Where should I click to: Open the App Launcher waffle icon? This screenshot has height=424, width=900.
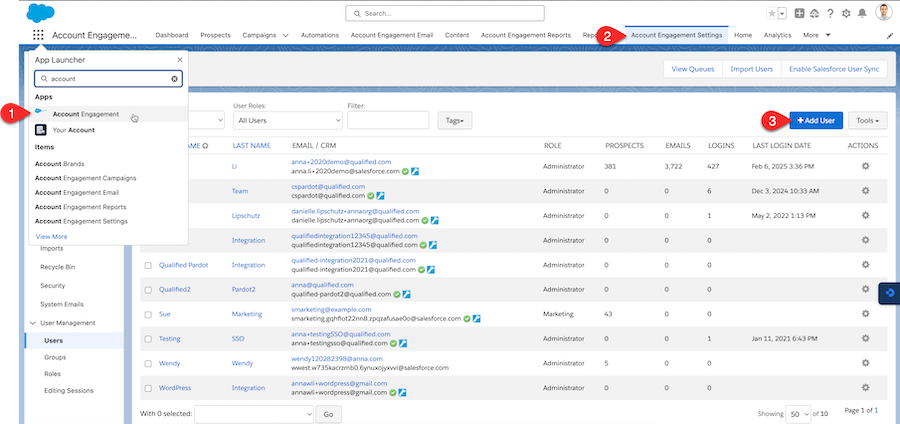pos(38,35)
